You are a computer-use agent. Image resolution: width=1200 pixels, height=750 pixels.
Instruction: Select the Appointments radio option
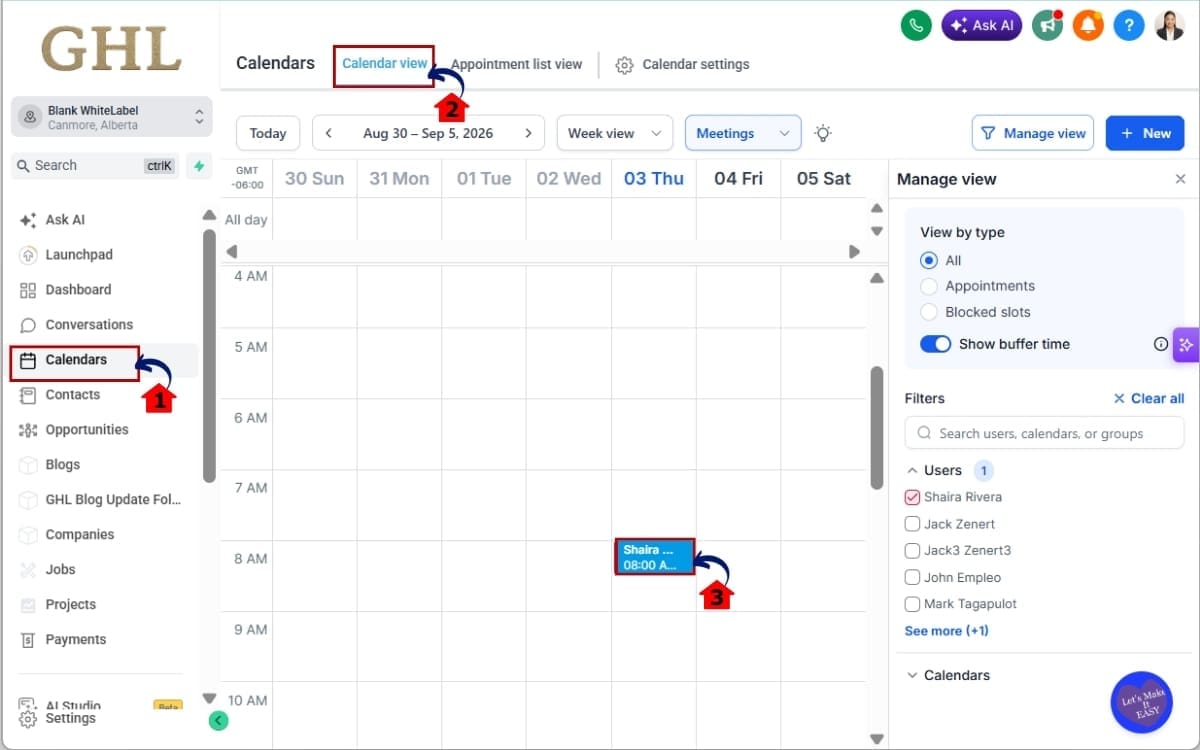(929, 286)
